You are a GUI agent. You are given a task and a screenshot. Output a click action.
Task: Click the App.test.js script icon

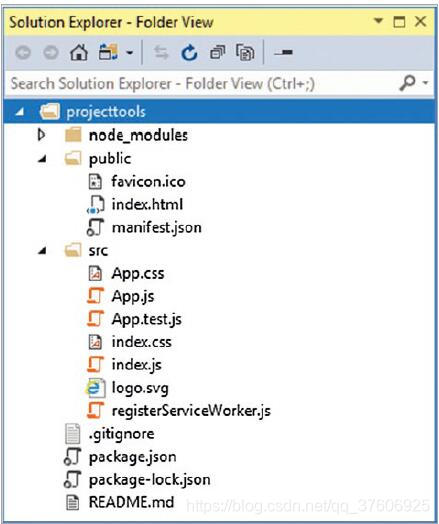coord(96,318)
